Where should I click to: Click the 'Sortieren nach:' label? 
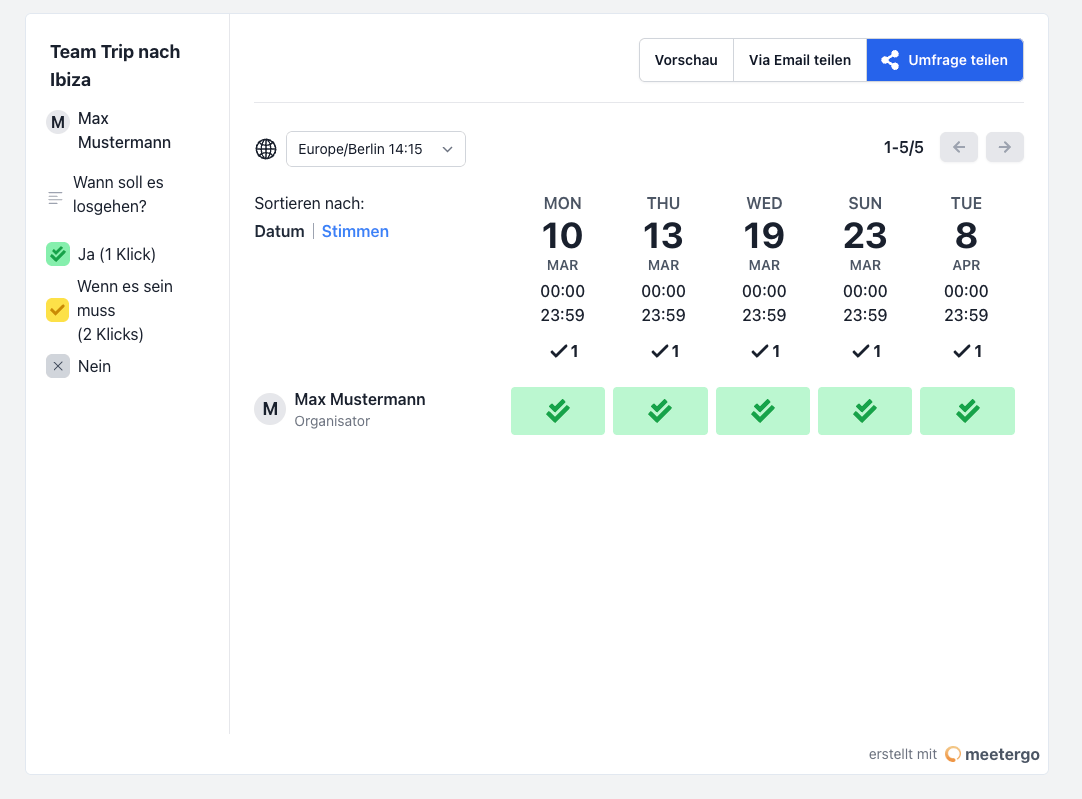(309, 204)
